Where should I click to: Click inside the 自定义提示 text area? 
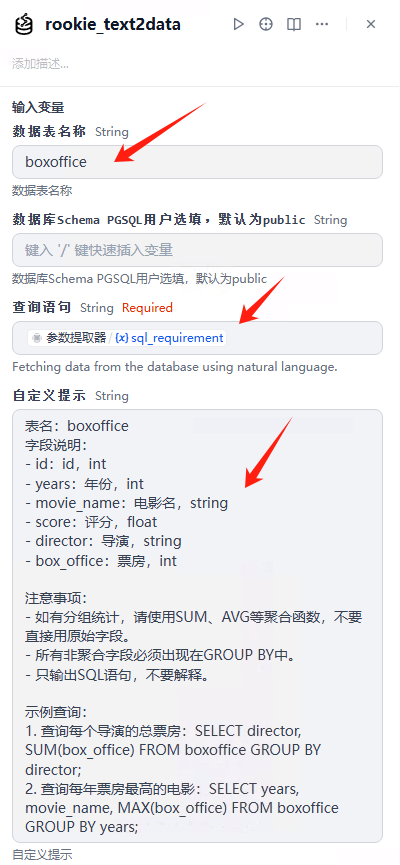(198, 626)
